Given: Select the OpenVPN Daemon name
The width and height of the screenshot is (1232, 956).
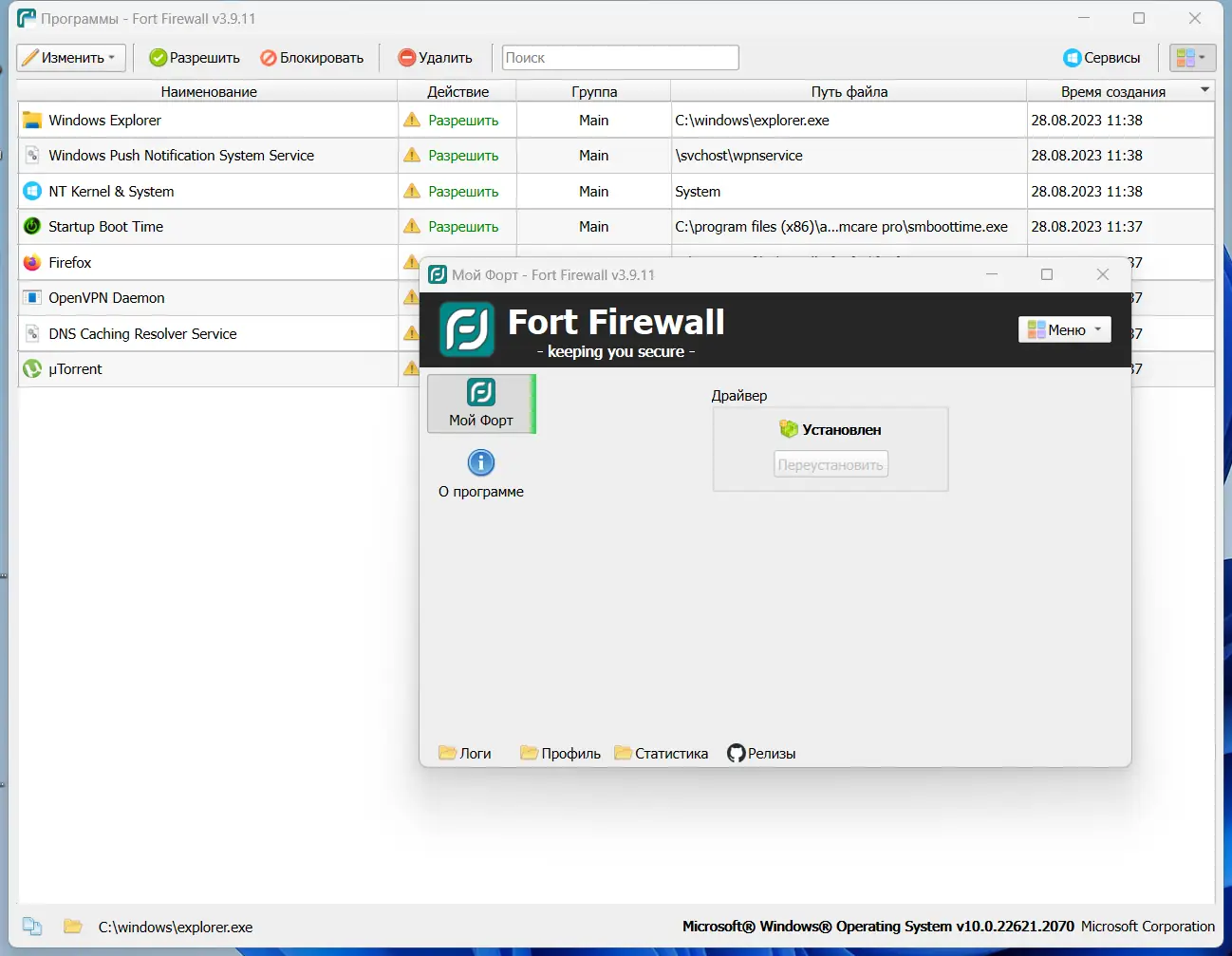Looking at the screenshot, I should [x=106, y=298].
